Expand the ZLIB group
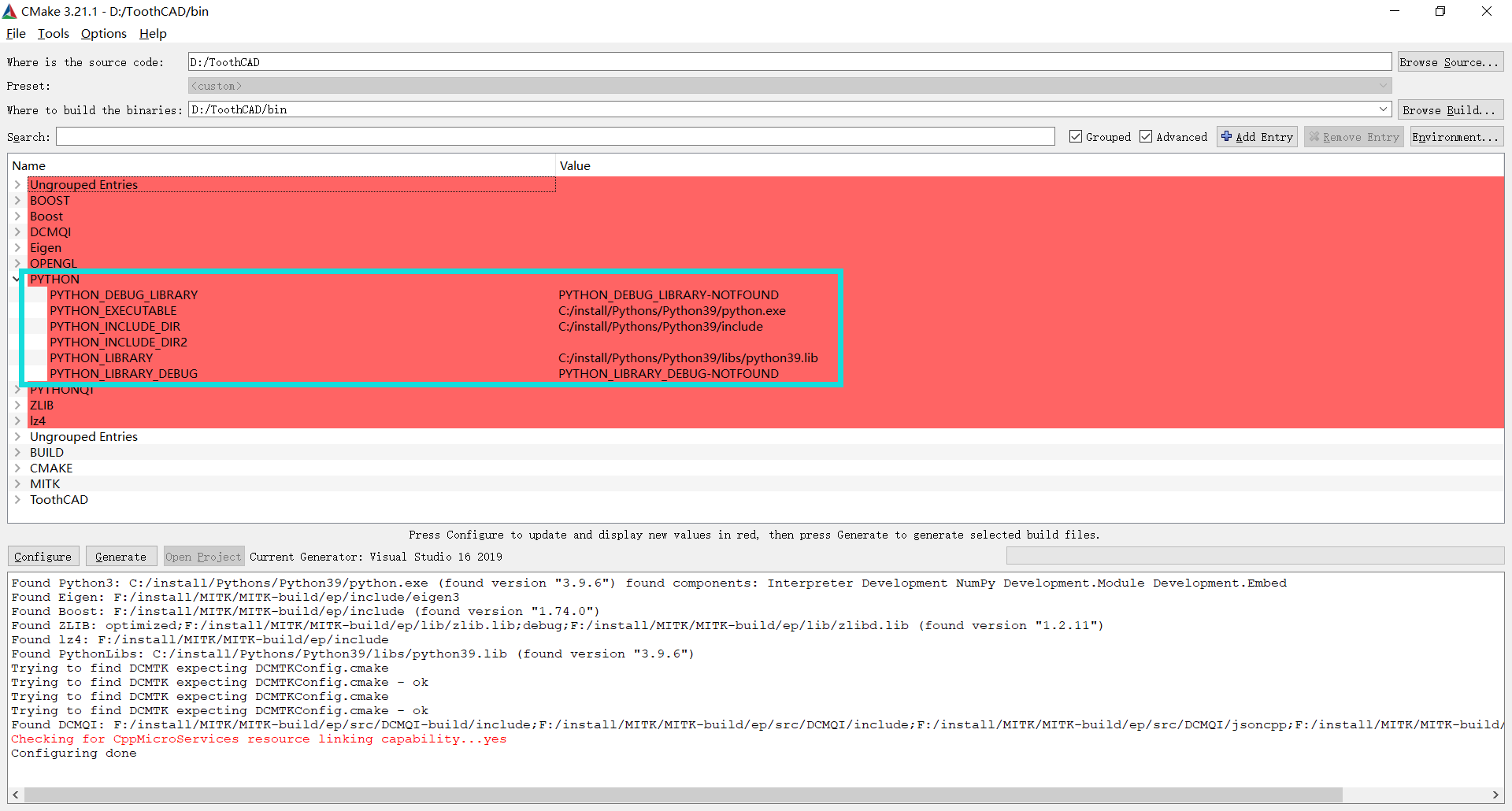The image size is (1512, 811). pos(17,405)
